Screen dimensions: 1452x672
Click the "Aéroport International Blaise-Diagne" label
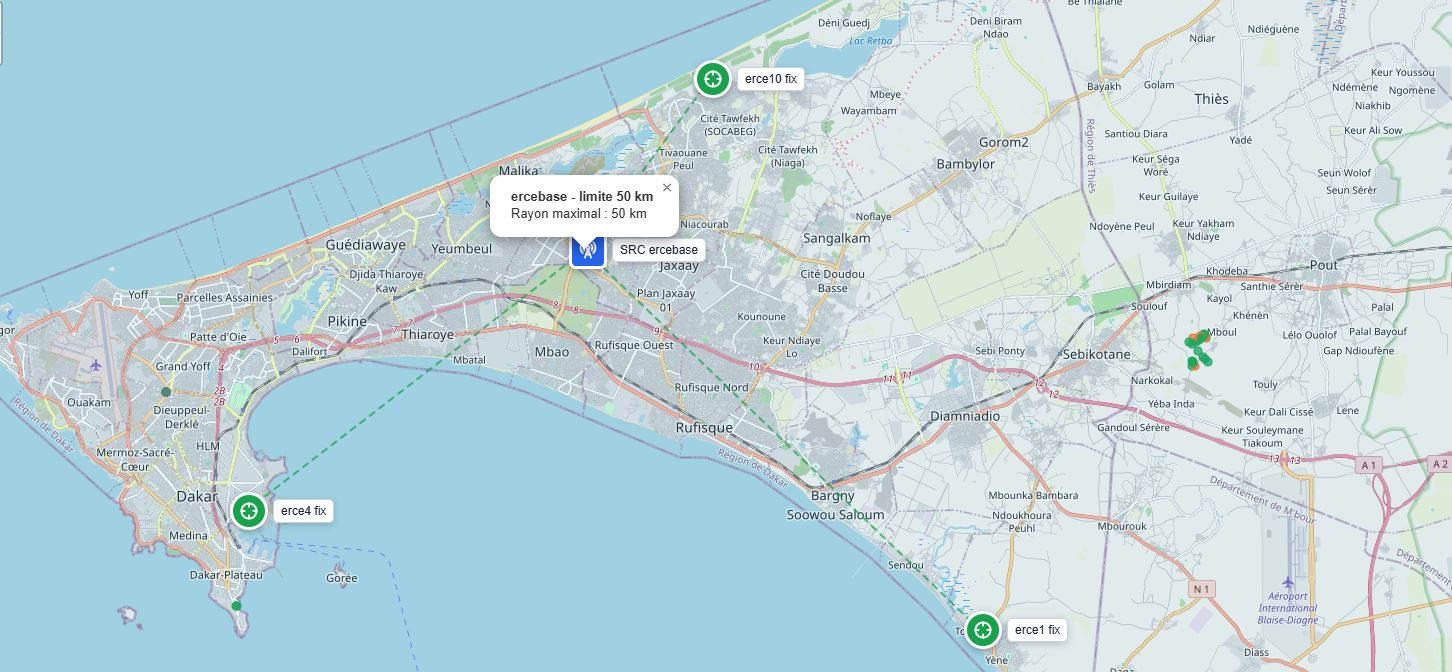(1288, 607)
